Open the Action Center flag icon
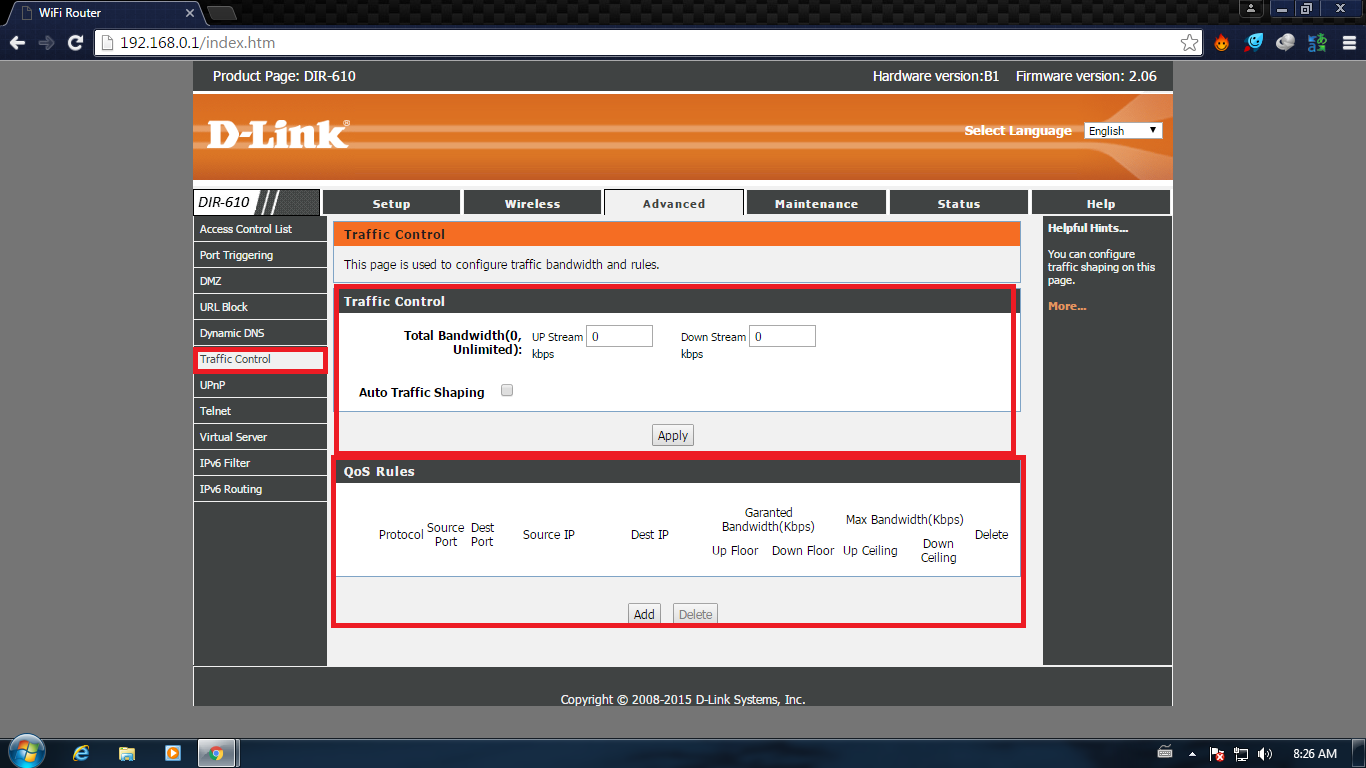 click(x=1217, y=754)
